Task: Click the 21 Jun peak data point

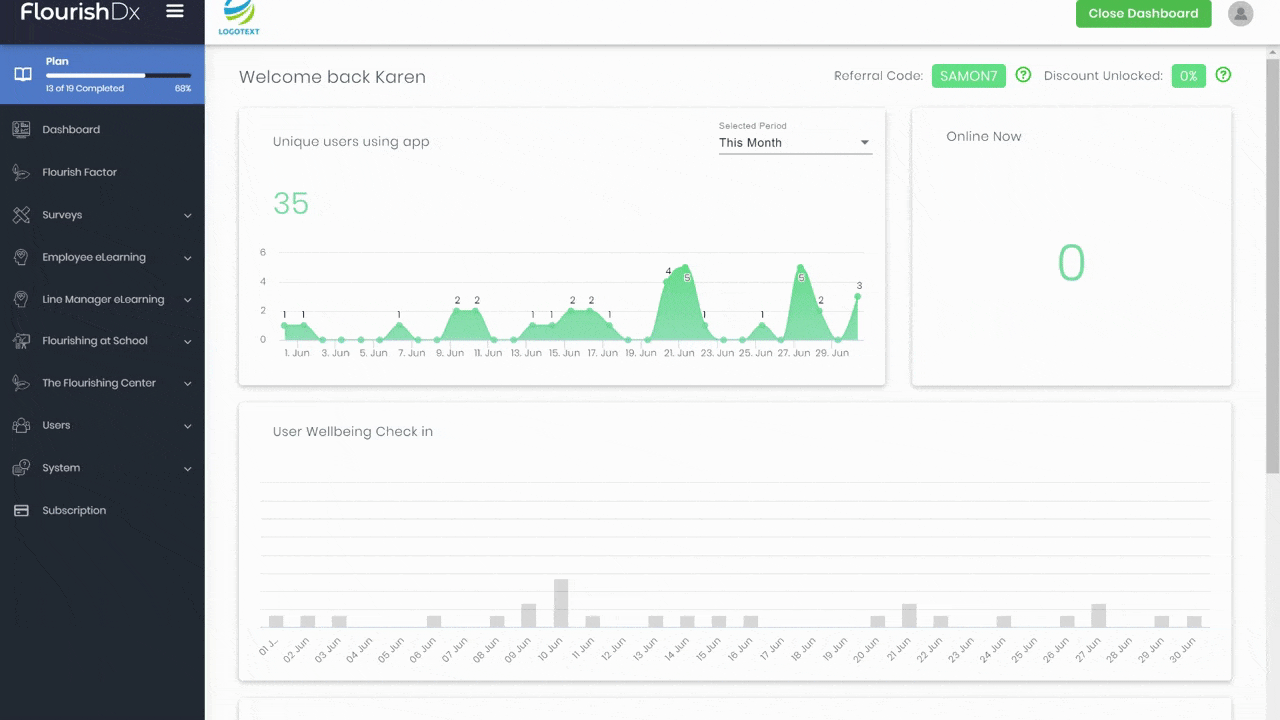Action: pyautogui.click(x=685, y=267)
